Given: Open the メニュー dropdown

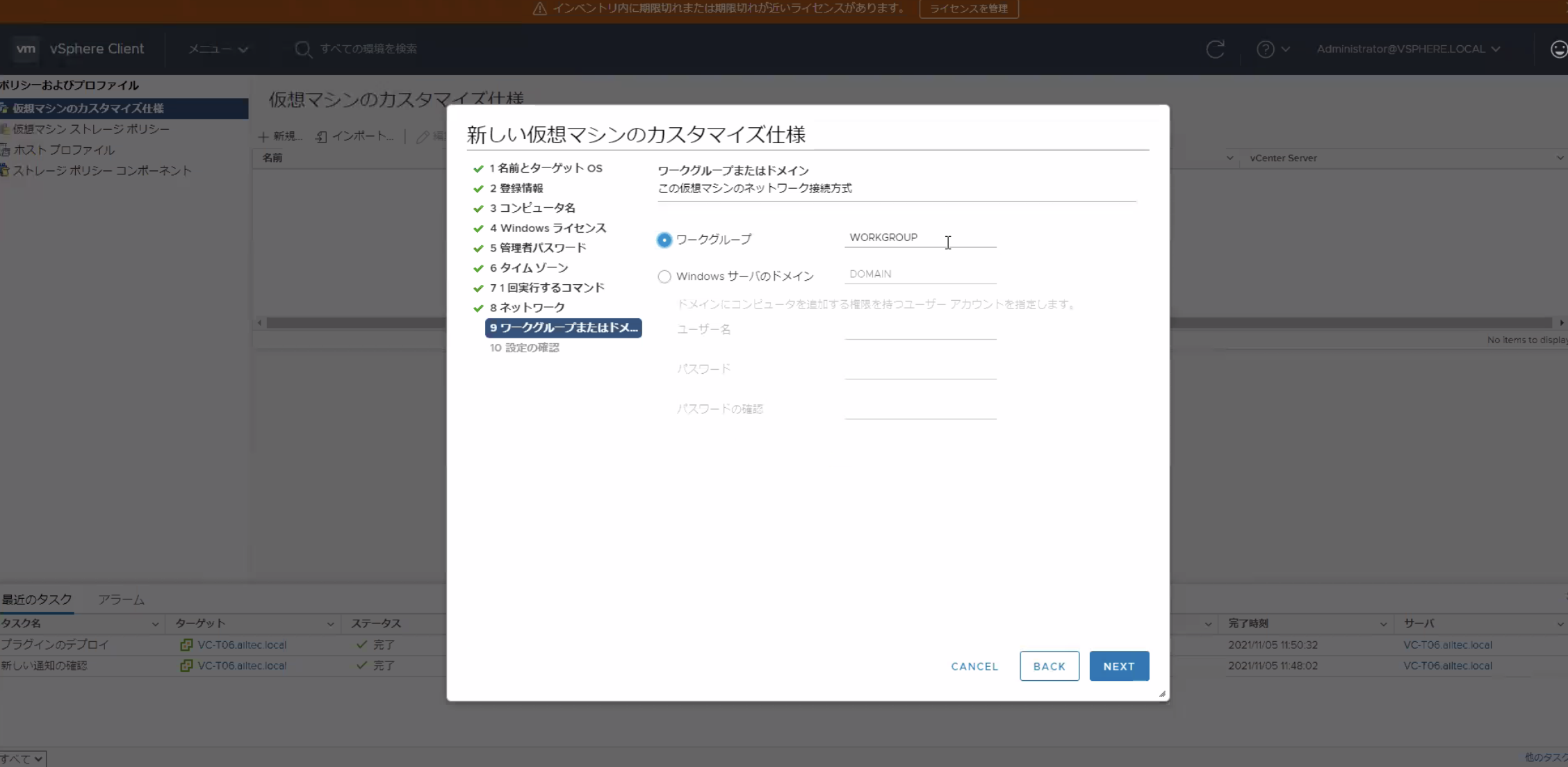Looking at the screenshot, I should pos(216,49).
